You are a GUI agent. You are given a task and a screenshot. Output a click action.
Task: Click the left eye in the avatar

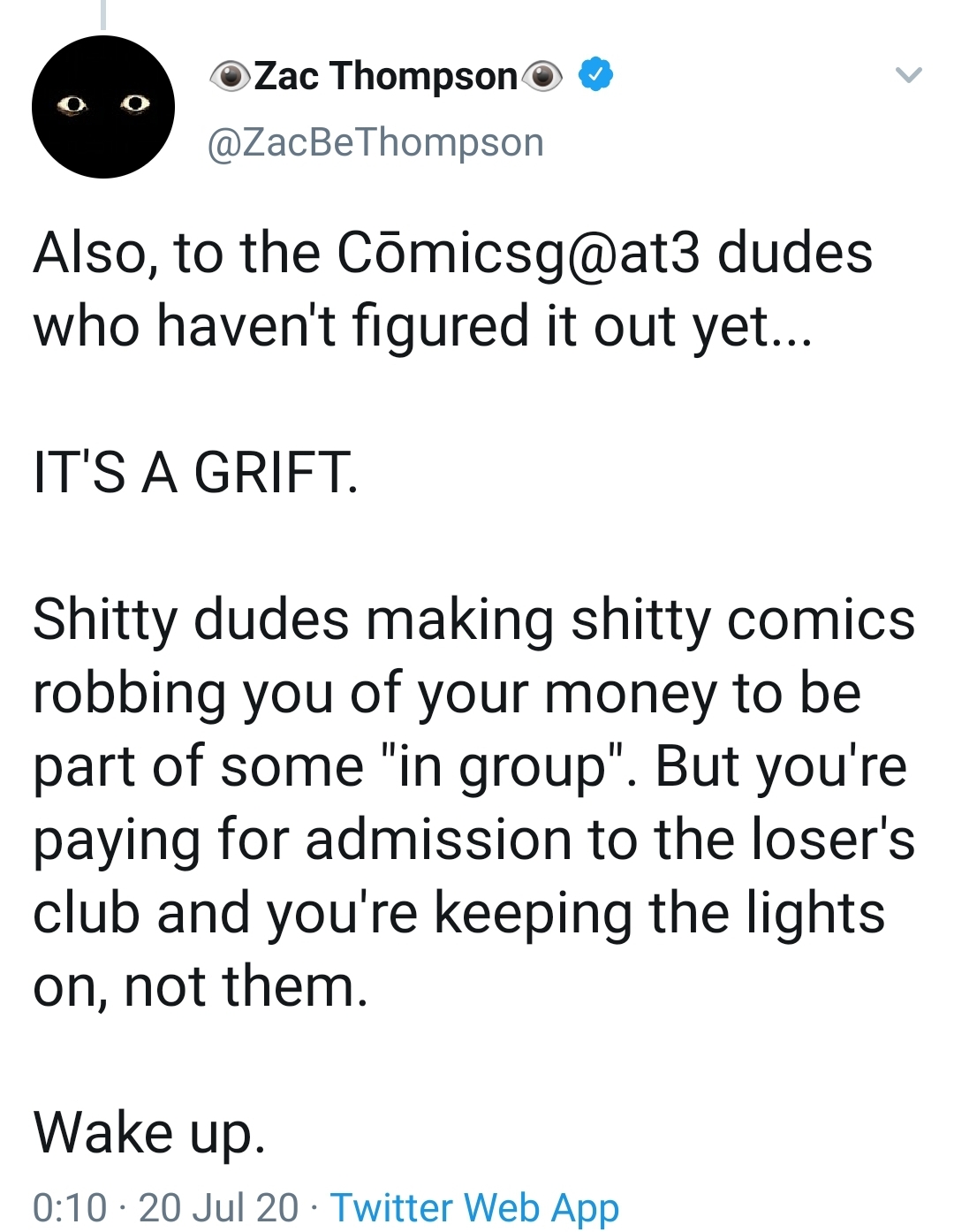tap(72, 105)
